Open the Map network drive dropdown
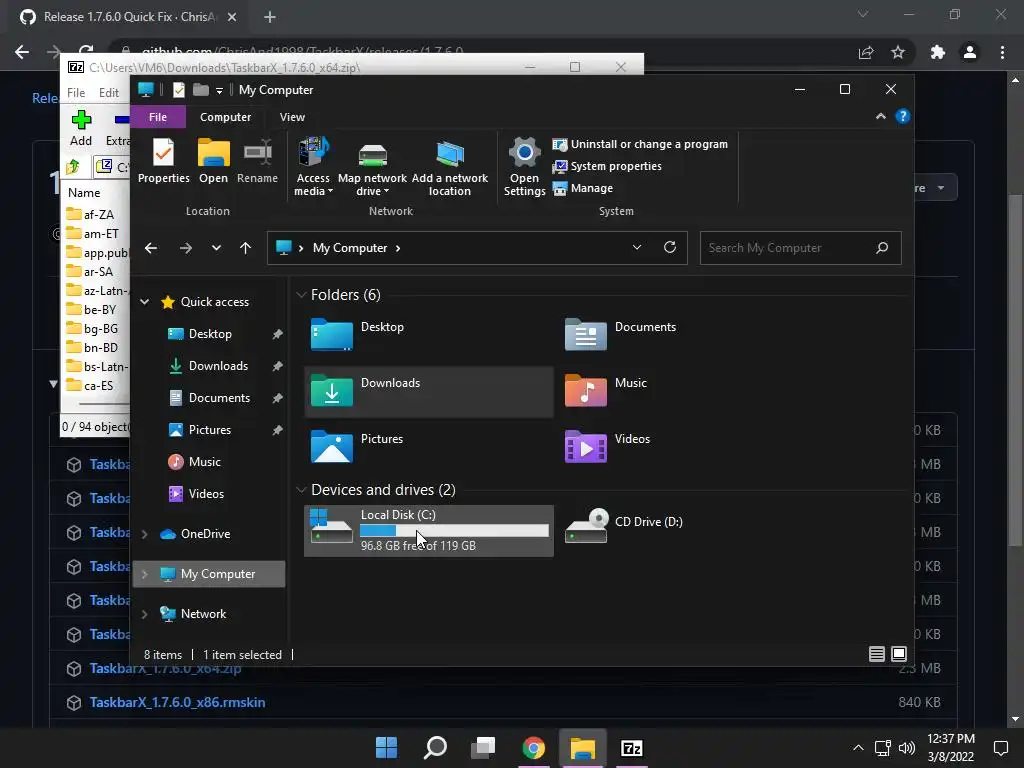The image size is (1024, 768). click(x=372, y=167)
